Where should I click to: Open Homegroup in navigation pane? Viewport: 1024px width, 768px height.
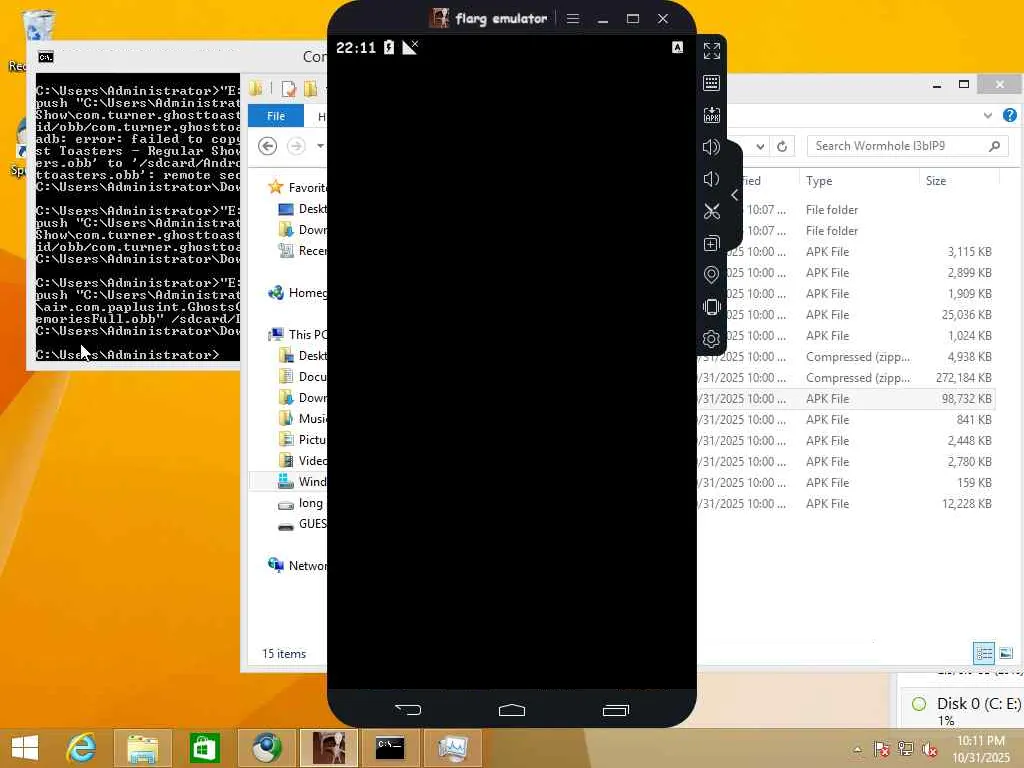click(297, 293)
